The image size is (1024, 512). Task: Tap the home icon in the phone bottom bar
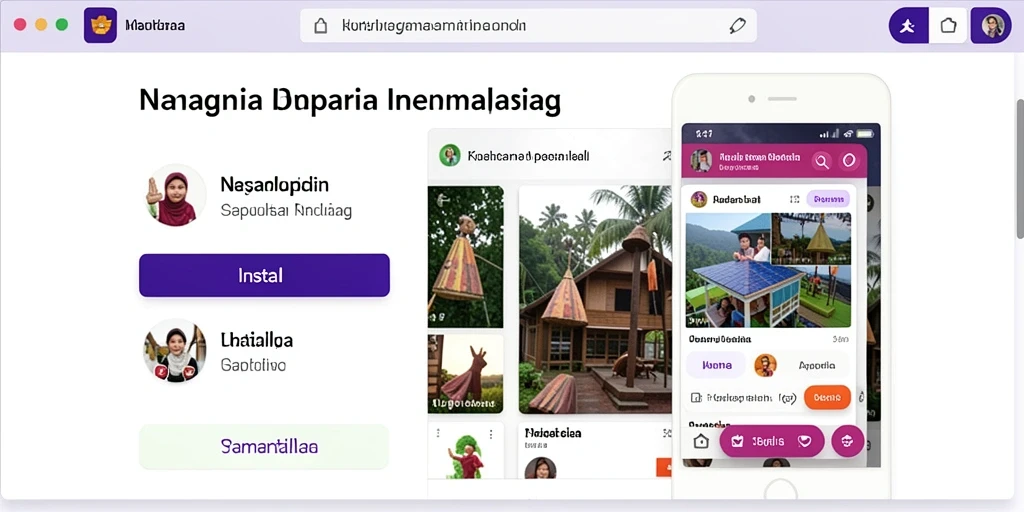(x=701, y=441)
